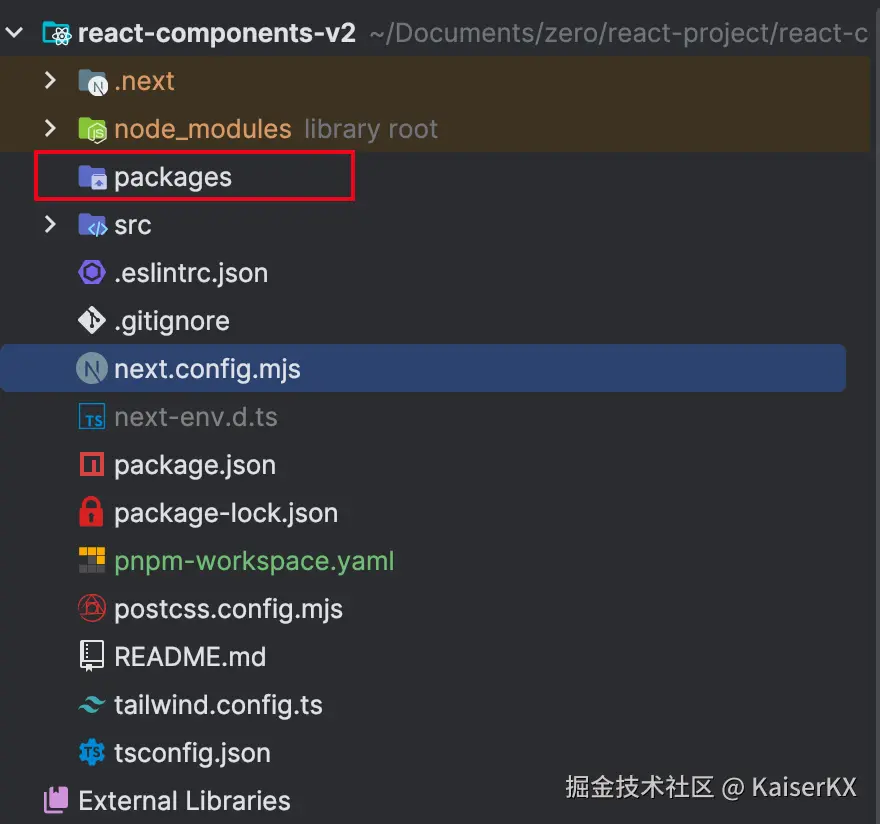Collapse the react-components-v2 project root

coord(14,33)
